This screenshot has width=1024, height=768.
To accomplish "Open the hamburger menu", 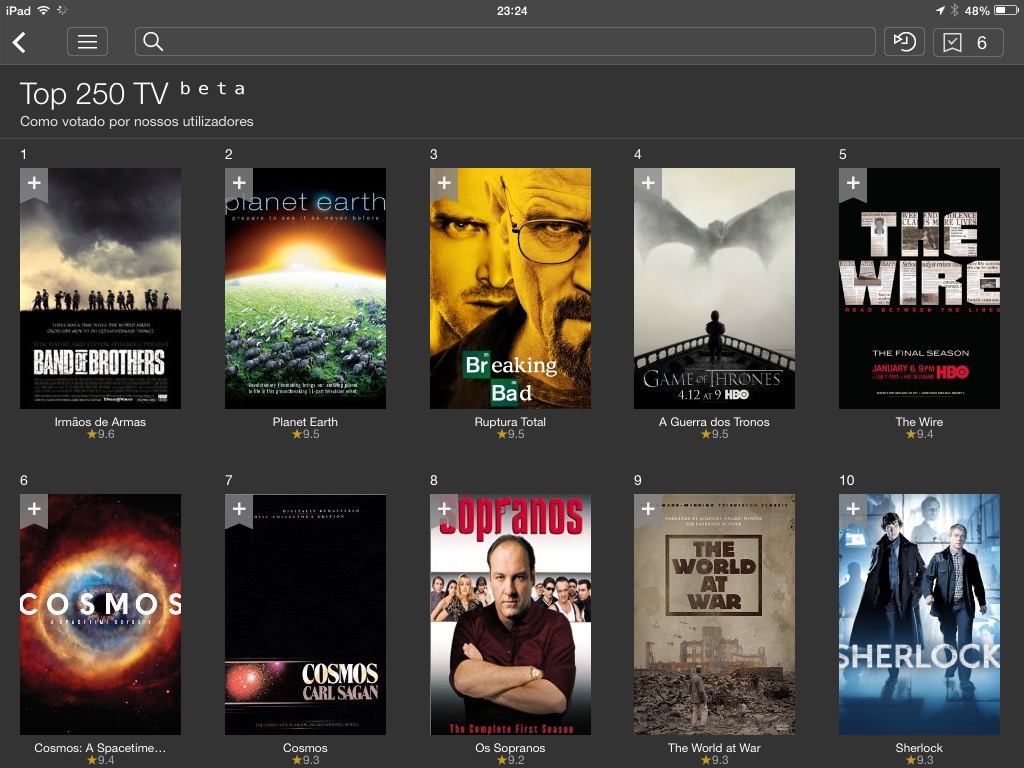I will click(87, 42).
